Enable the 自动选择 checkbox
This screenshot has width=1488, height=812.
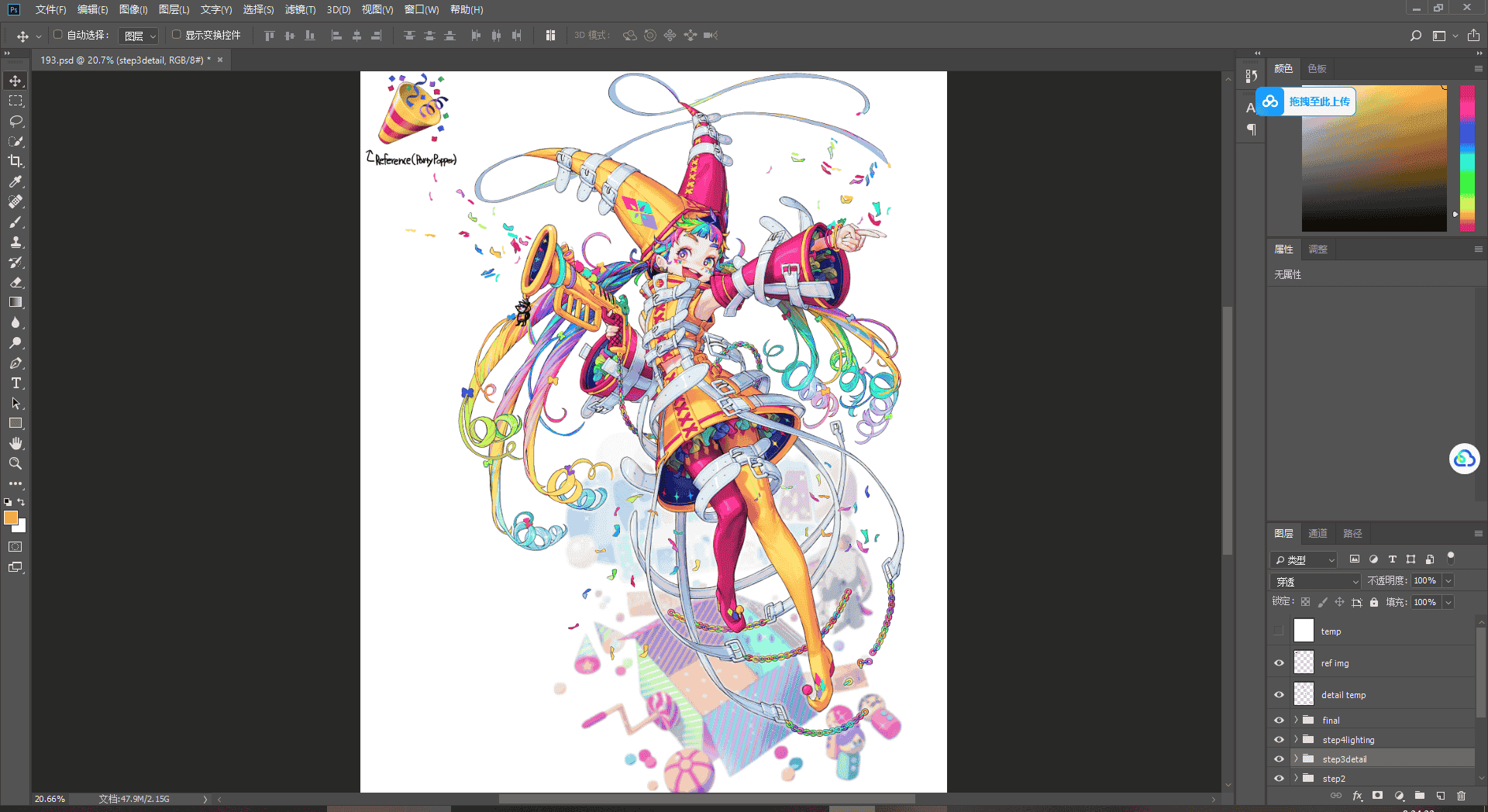58,35
